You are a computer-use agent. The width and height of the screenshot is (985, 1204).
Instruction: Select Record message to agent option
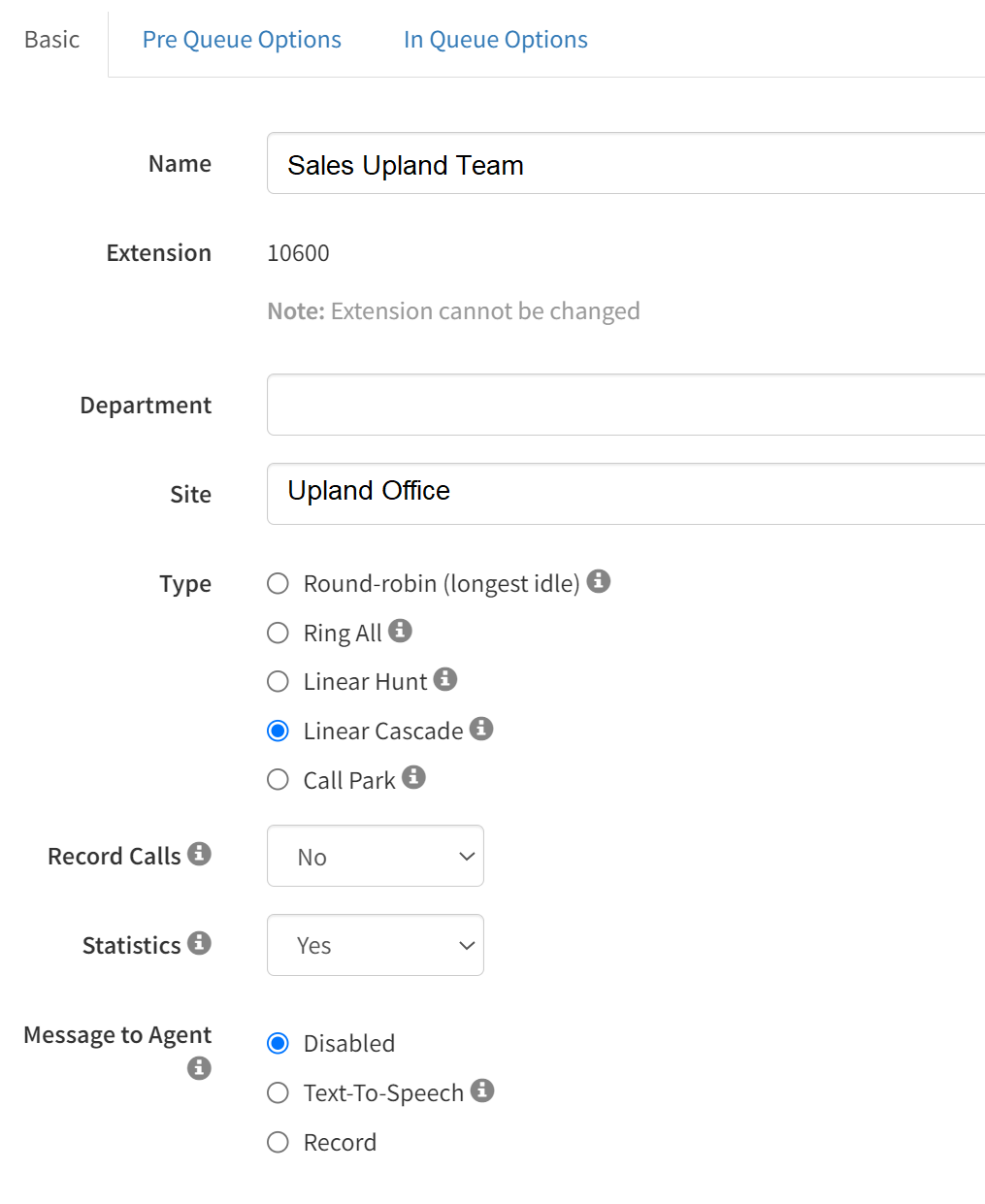[x=279, y=1142]
